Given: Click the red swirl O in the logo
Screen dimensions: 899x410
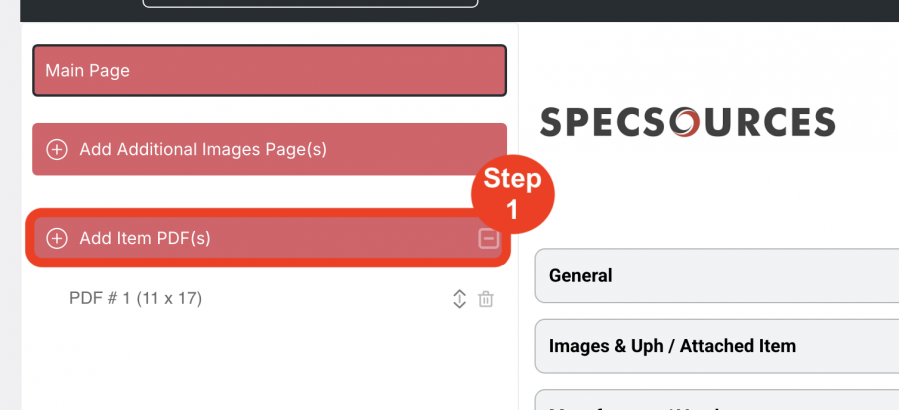Looking at the screenshot, I should [x=685, y=123].
